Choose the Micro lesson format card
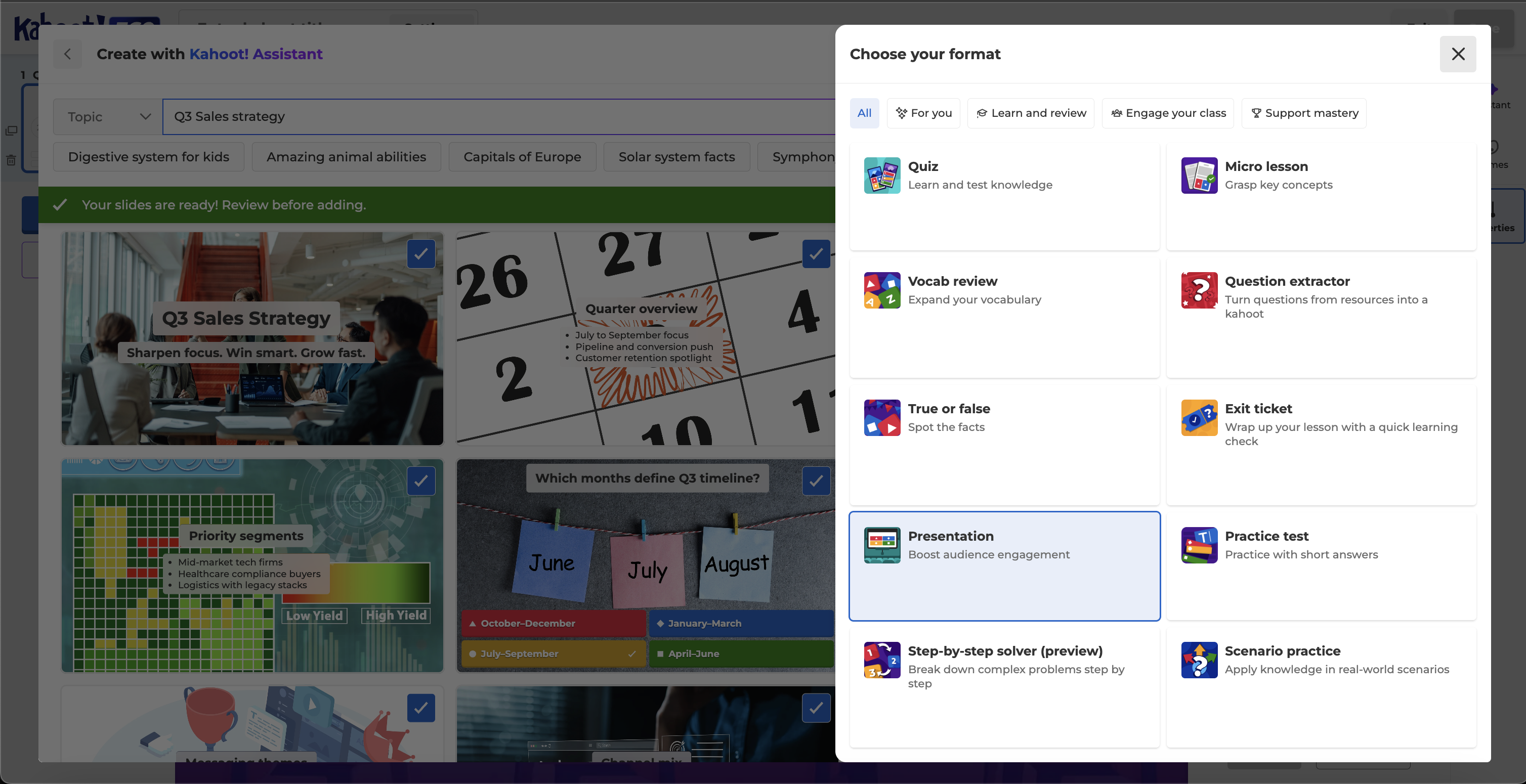 pyautogui.click(x=1321, y=196)
